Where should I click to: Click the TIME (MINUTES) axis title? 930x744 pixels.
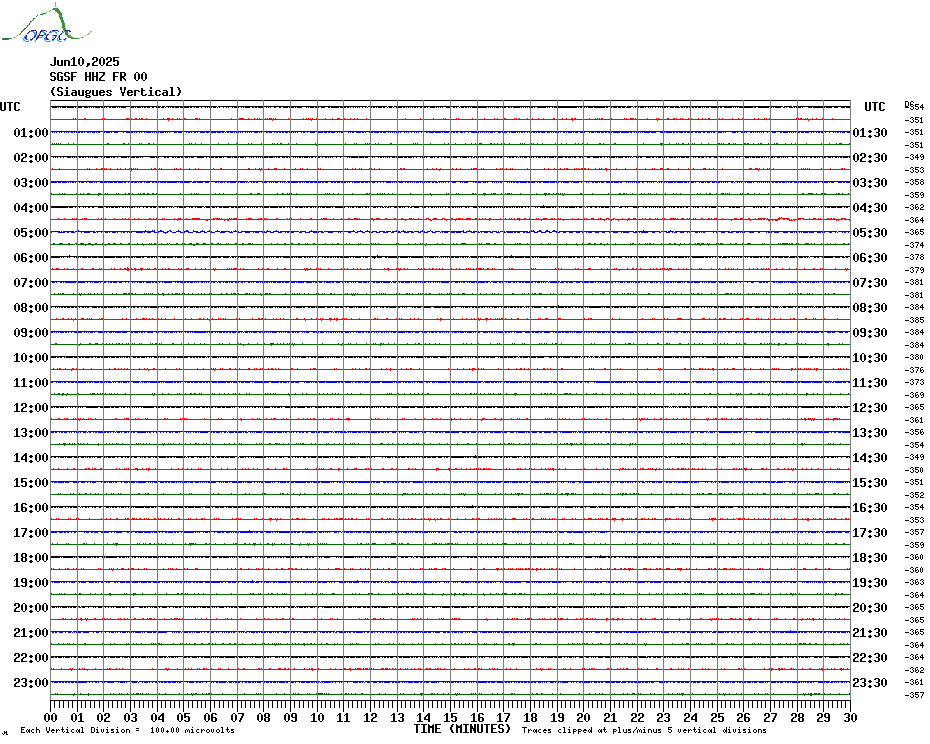pos(462,729)
